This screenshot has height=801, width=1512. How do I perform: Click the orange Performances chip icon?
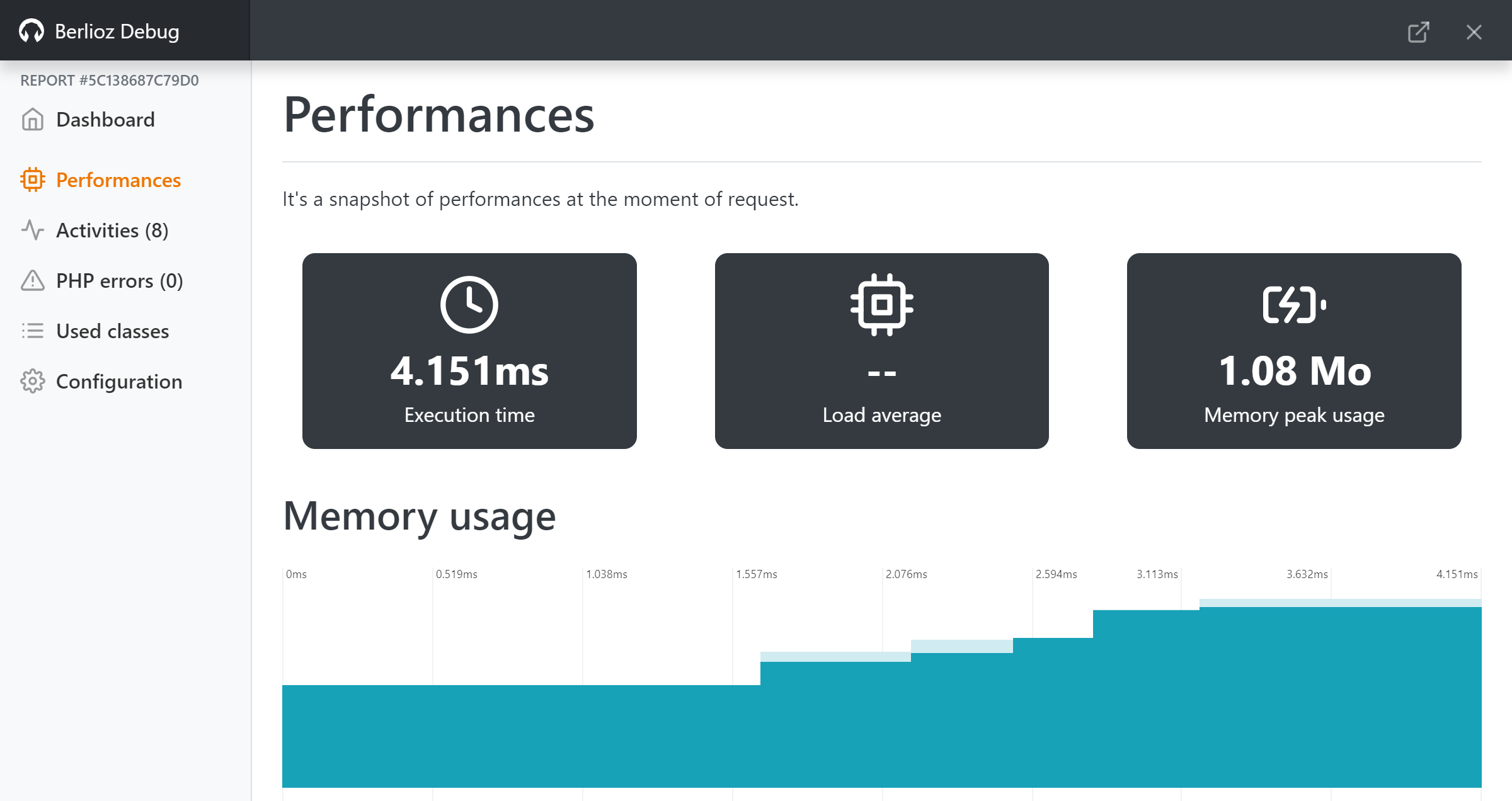pyautogui.click(x=32, y=180)
